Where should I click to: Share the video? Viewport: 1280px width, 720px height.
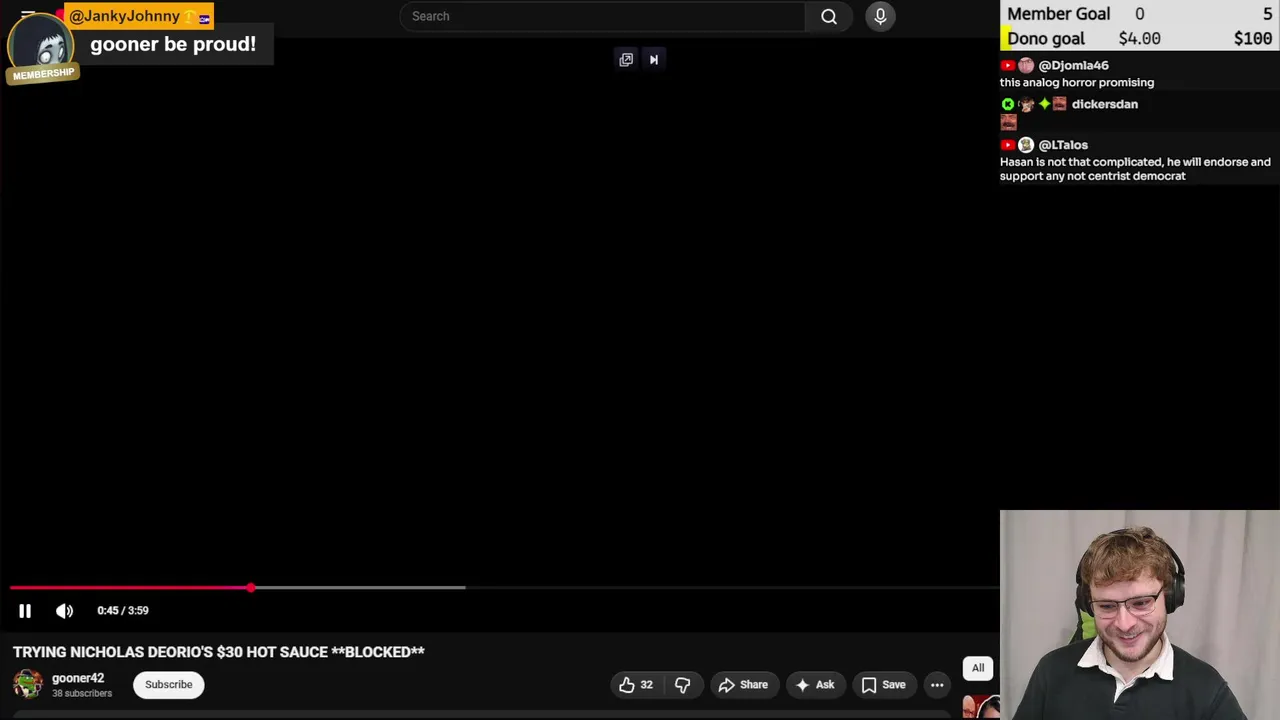(x=743, y=685)
